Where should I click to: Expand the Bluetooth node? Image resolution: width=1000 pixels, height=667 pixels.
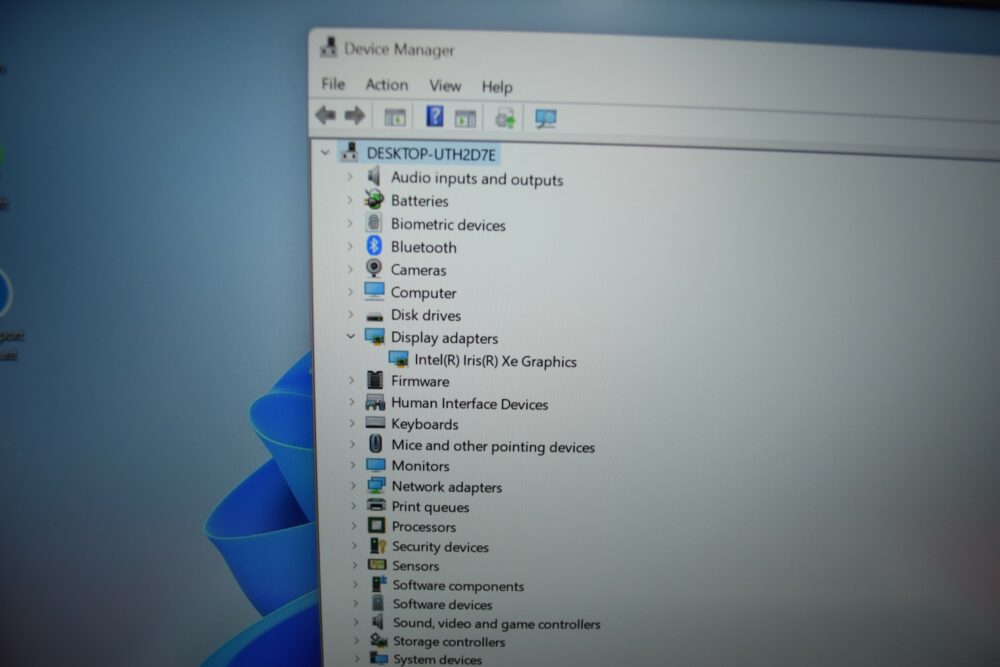coord(350,246)
